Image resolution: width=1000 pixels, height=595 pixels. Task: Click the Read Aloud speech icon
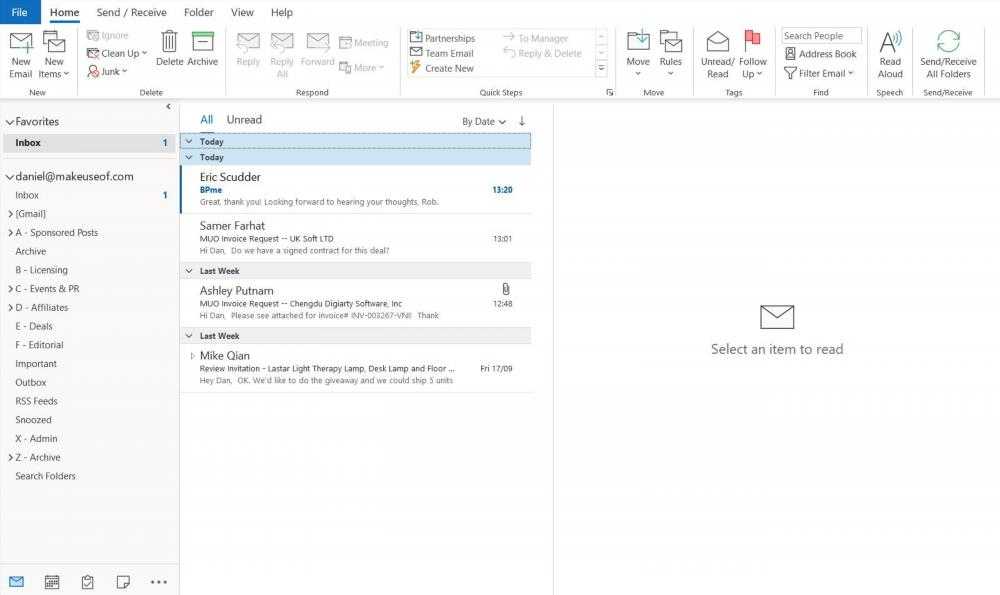pos(890,42)
